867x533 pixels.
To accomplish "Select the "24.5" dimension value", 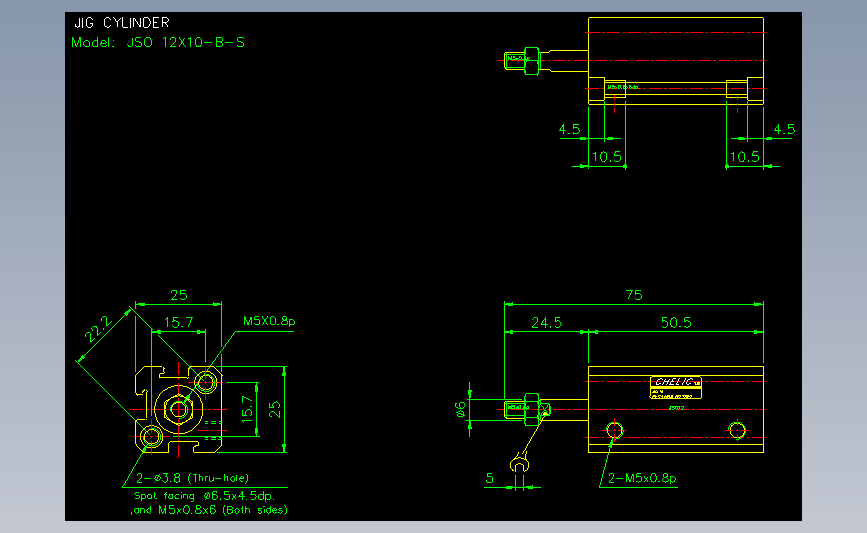I will 546,322.
